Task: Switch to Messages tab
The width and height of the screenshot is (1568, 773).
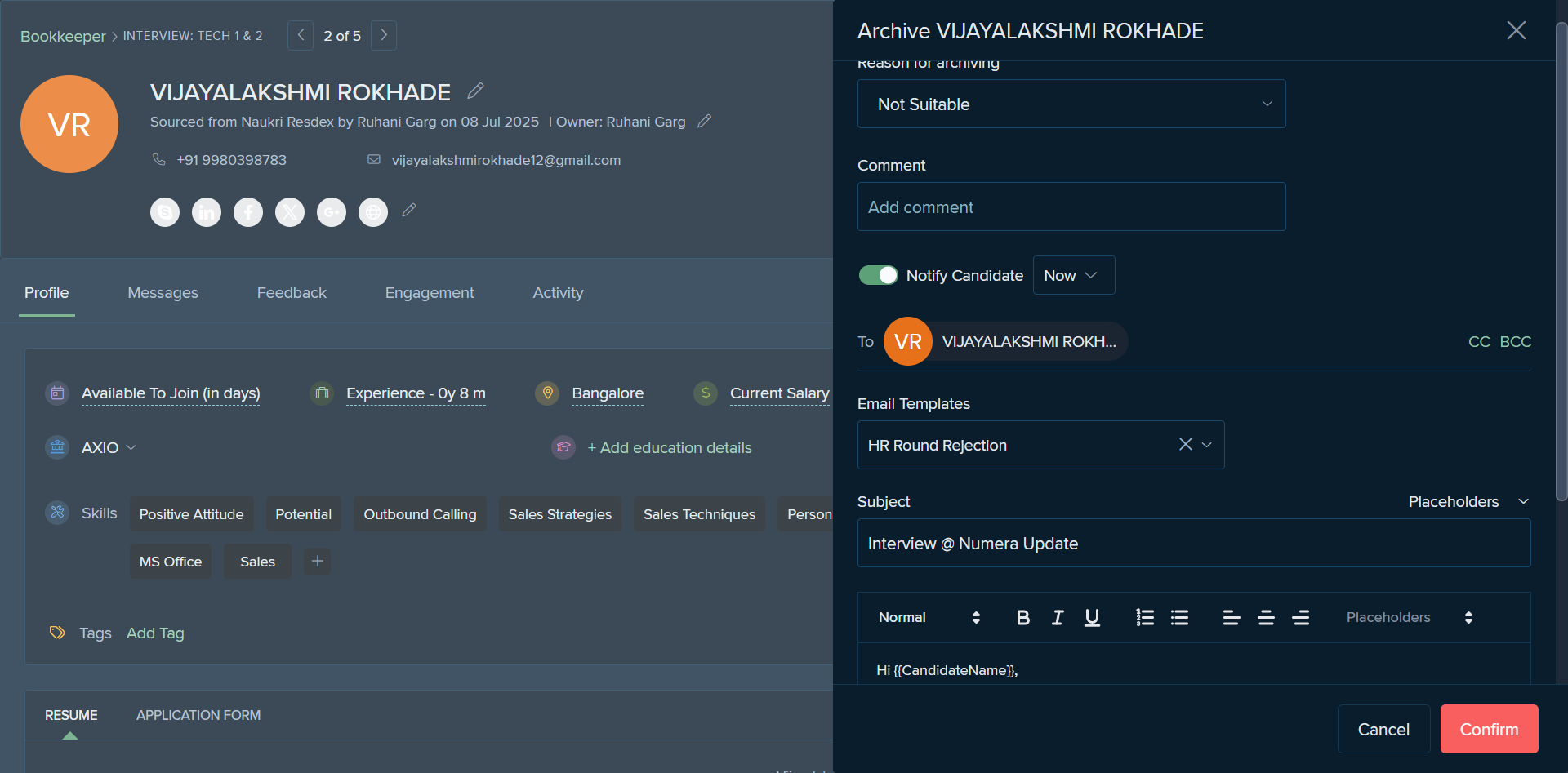Action: coord(163,292)
